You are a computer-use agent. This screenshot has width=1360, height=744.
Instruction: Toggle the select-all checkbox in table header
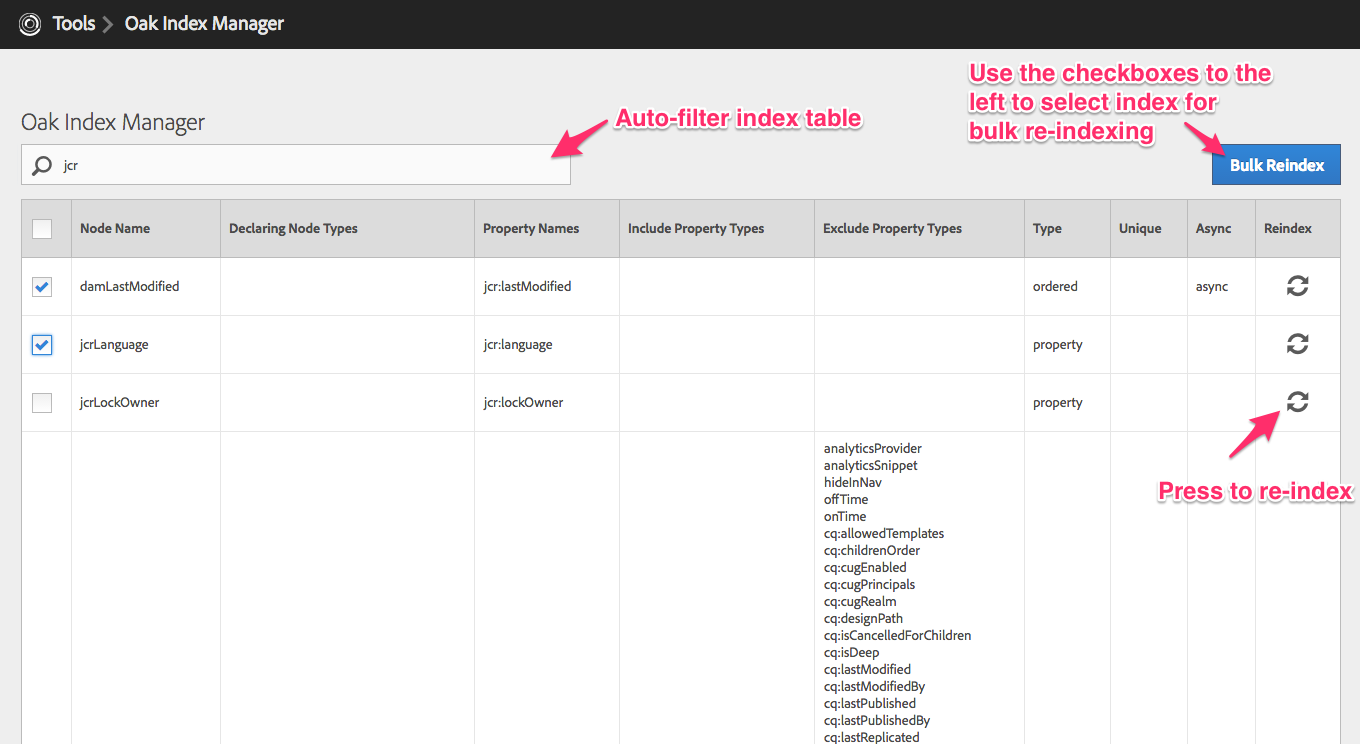(42, 229)
